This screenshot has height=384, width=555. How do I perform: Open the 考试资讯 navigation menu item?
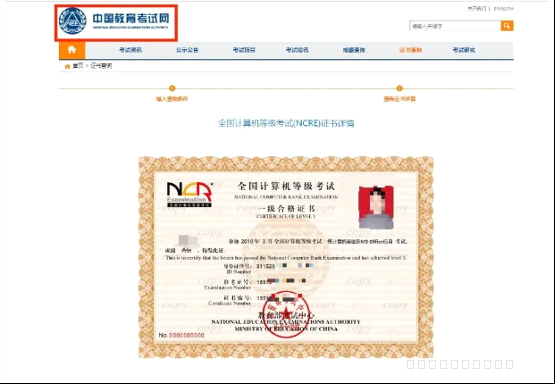click(x=130, y=50)
